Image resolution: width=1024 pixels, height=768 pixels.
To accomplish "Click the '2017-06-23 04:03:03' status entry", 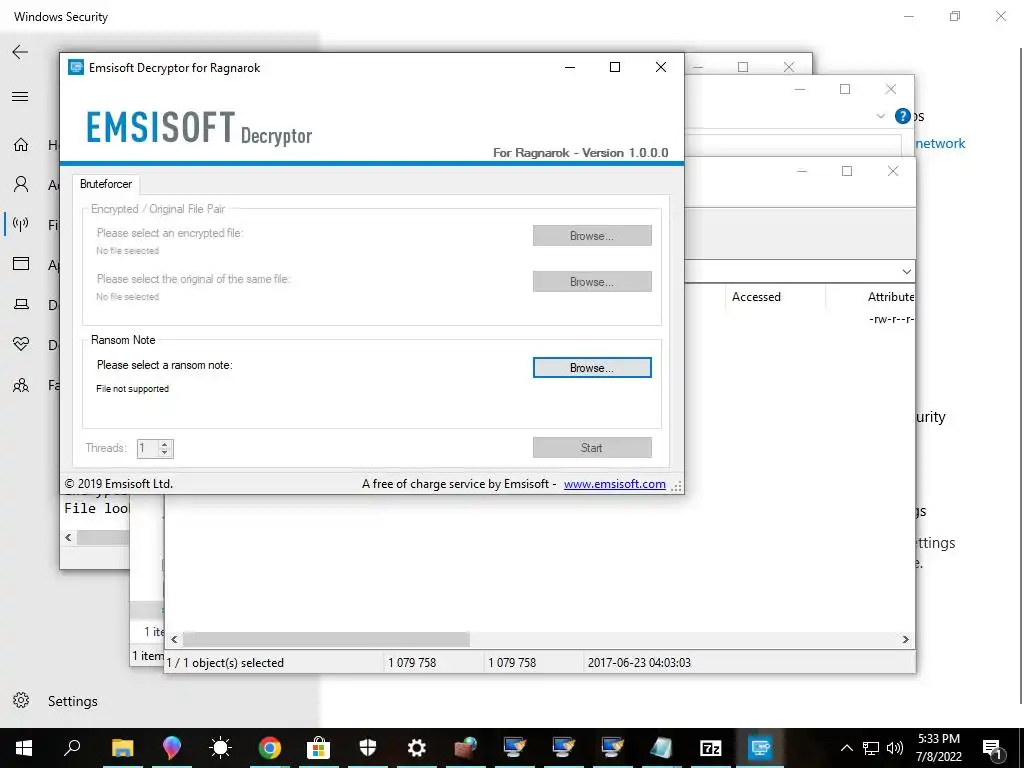I will (x=639, y=663).
